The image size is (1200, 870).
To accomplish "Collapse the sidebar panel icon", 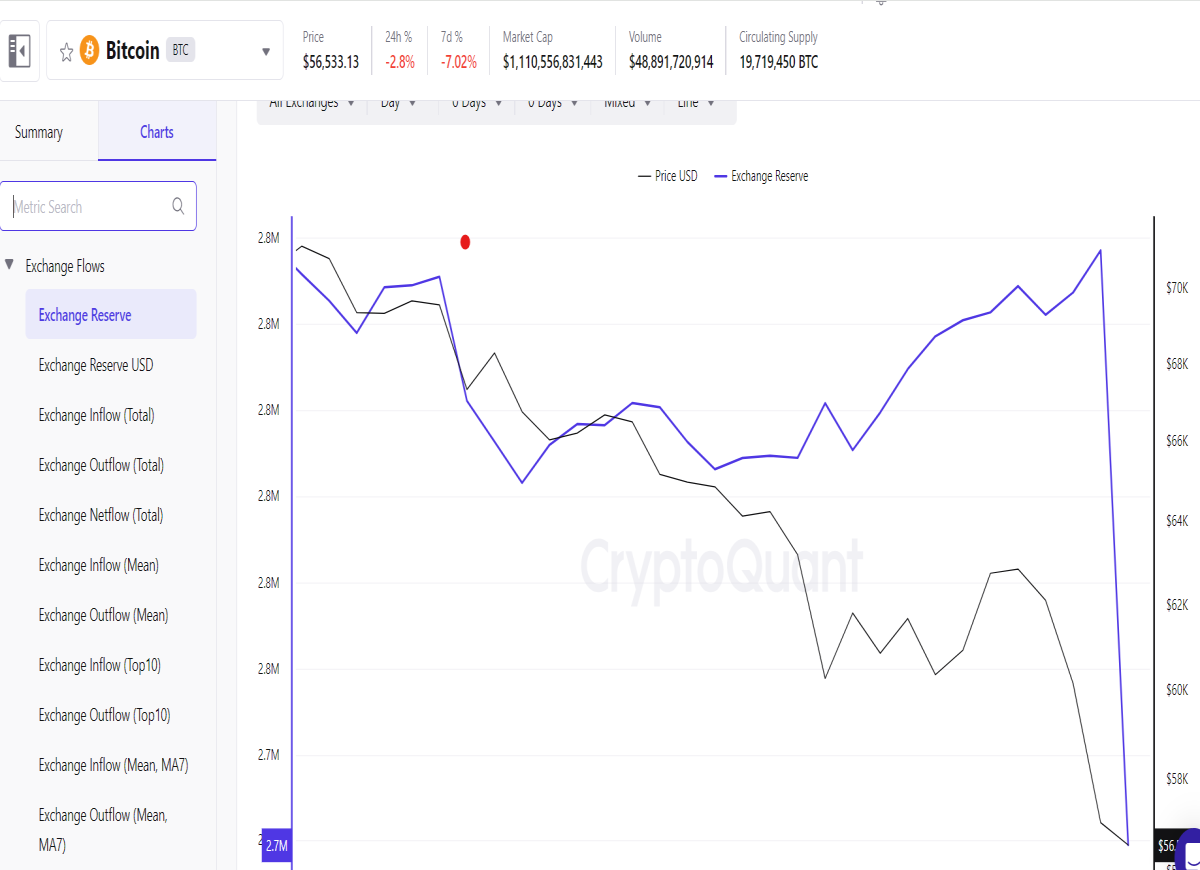I will point(19,51).
